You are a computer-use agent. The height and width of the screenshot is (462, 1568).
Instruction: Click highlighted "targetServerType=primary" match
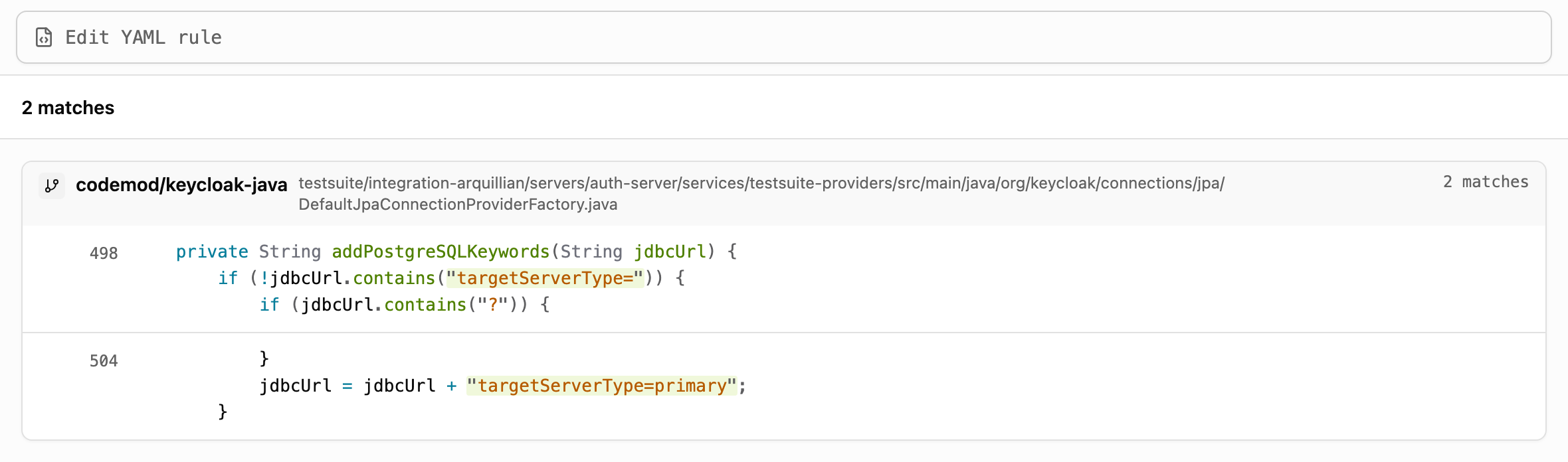[x=602, y=386]
